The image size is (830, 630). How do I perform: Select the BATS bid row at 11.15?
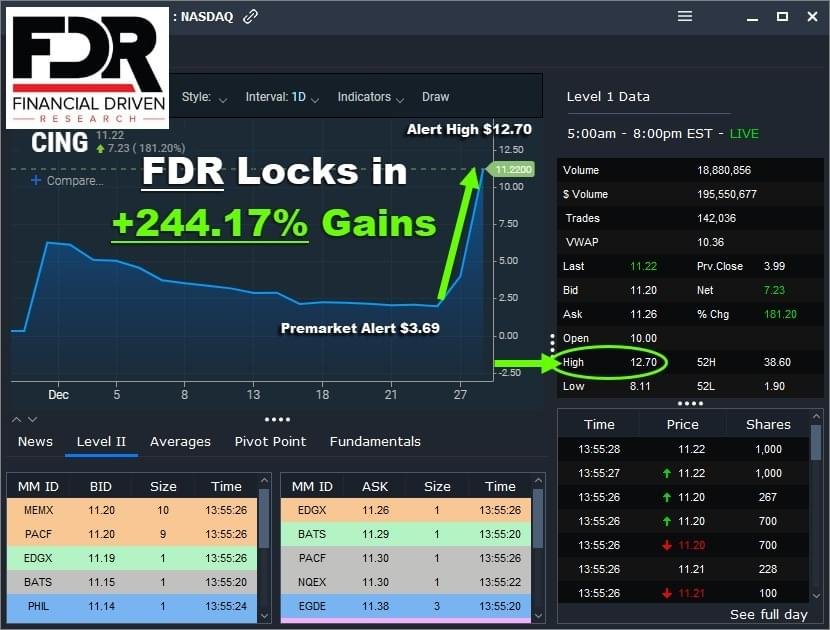pos(132,582)
